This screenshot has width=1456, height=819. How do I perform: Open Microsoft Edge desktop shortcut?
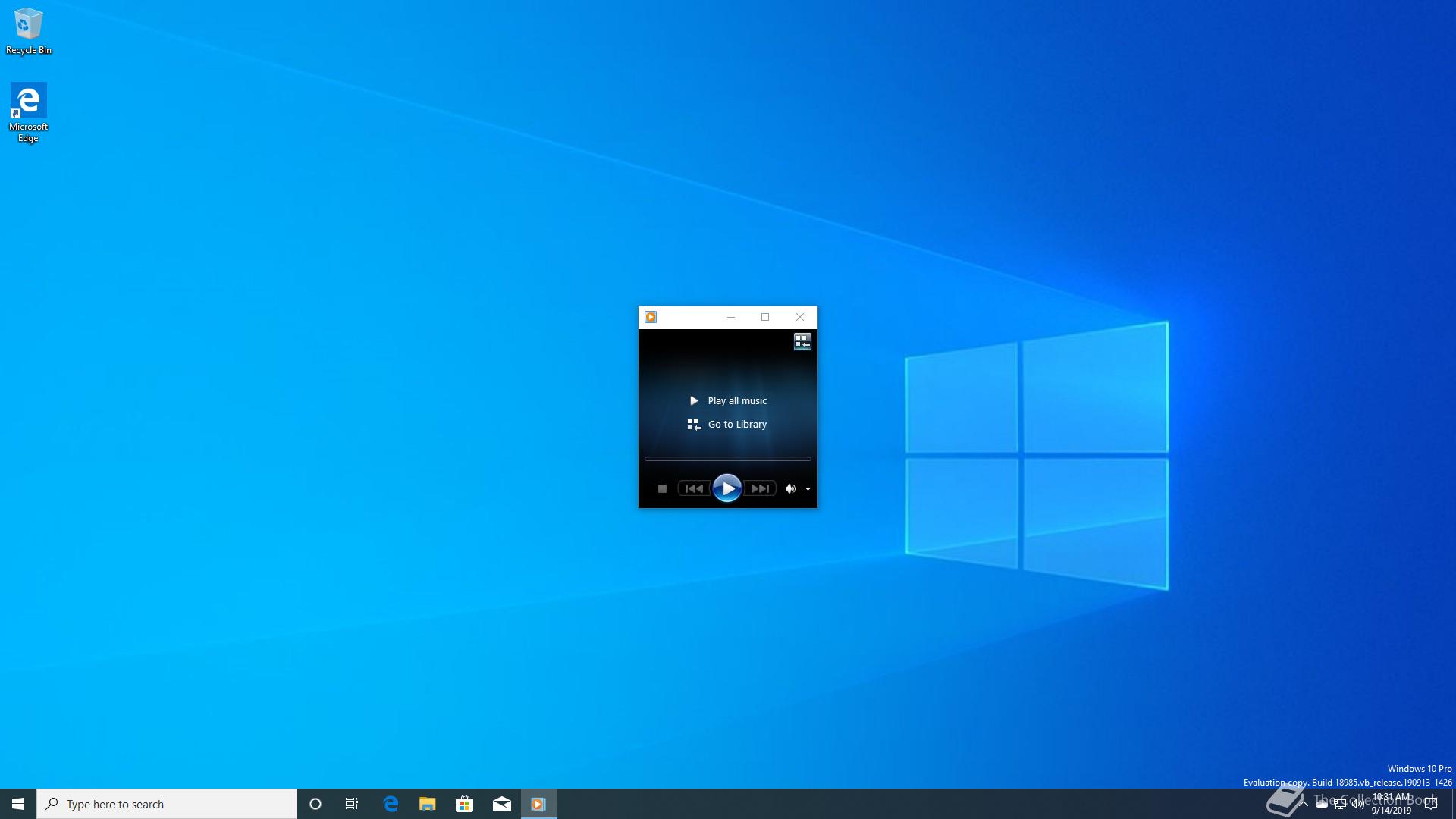coord(28,111)
